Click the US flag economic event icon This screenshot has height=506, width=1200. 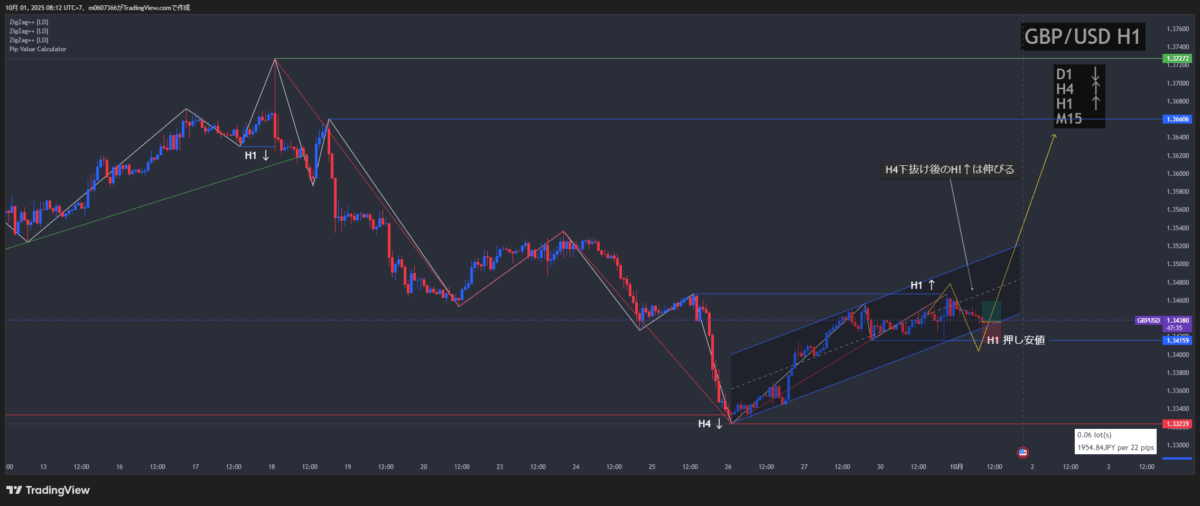pyautogui.click(x=1022, y=452)
